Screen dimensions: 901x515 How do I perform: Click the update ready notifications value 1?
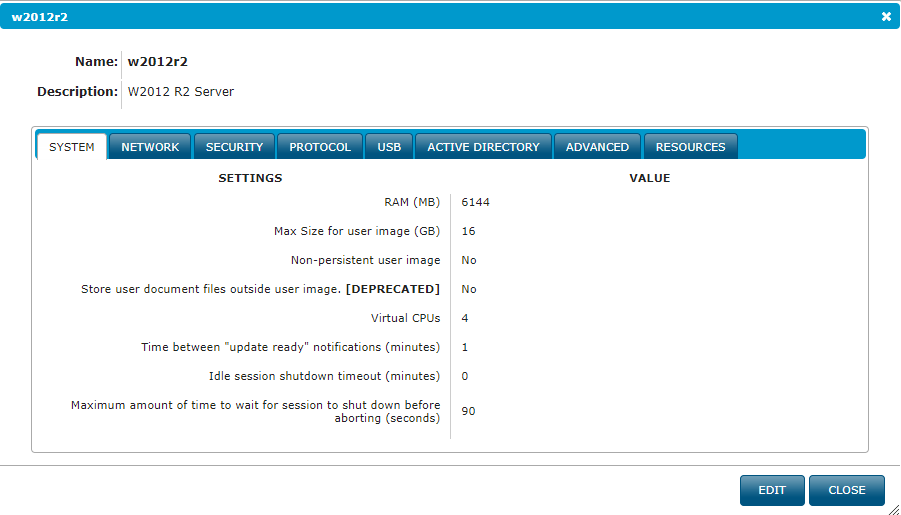pos(465,347)
